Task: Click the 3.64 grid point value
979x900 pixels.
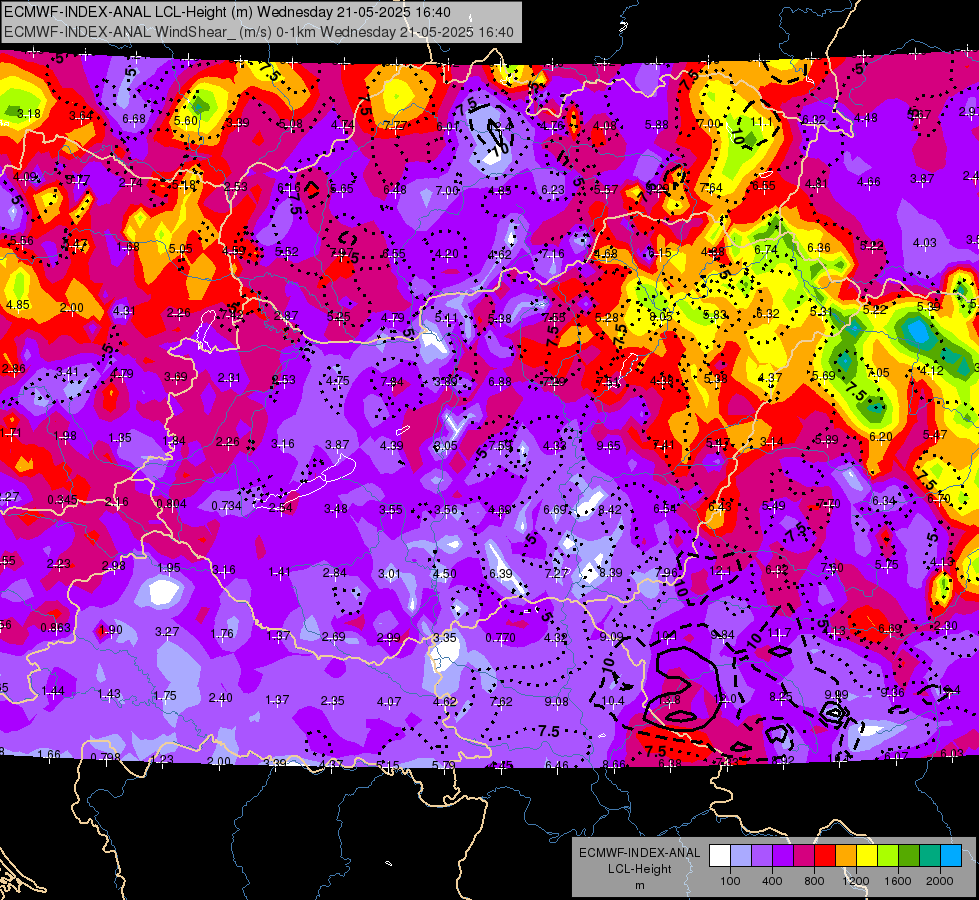Action: click(81, 116)
